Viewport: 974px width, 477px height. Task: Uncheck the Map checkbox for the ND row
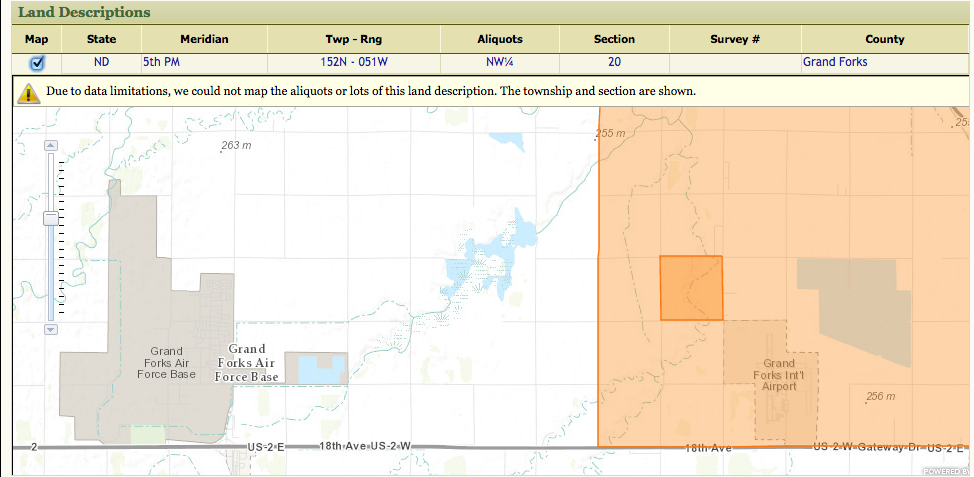pyautogui.click(x=37, y=62)
